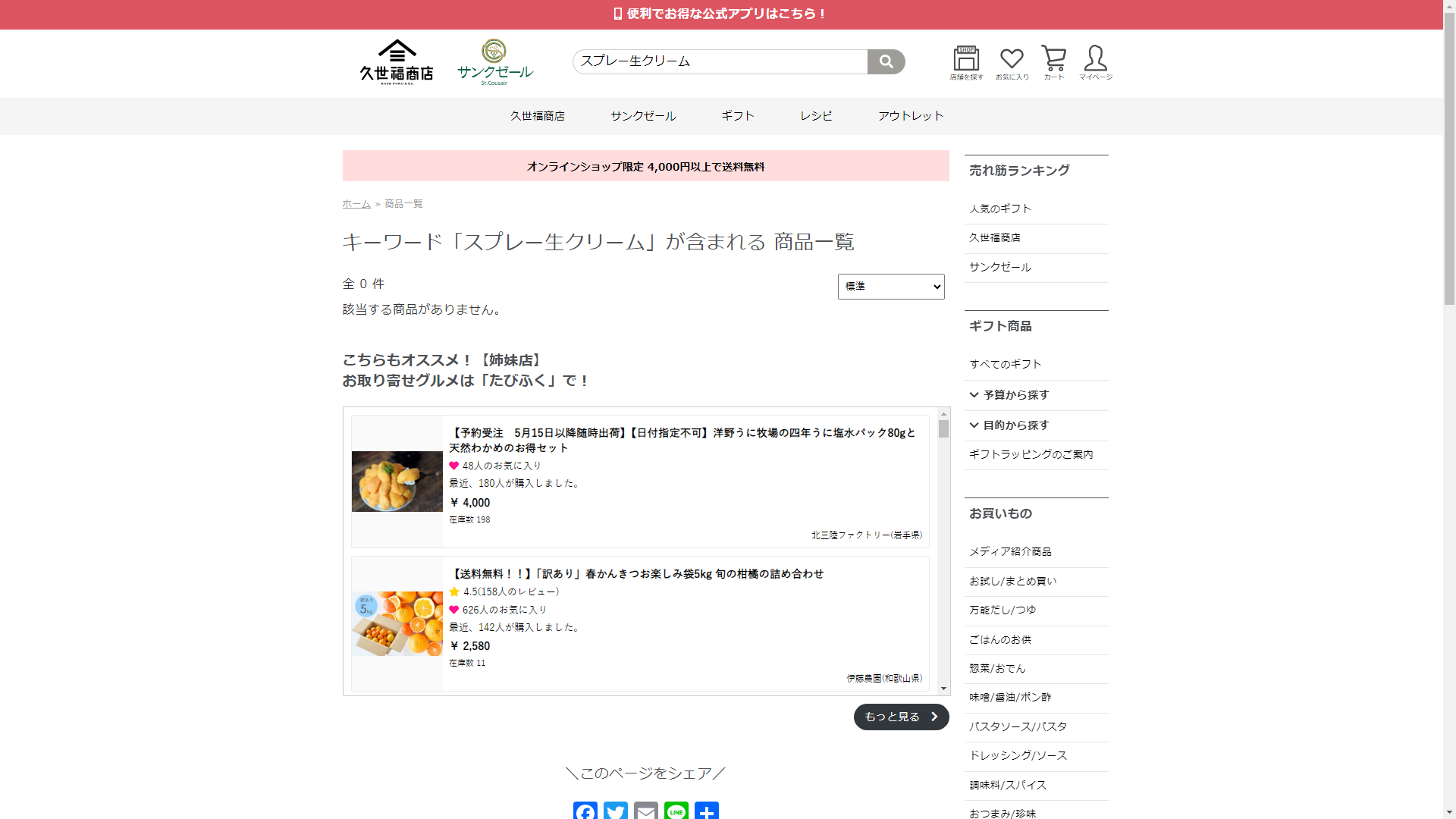
Task: Share the page via Facebook icon
Action: [585, 810]
